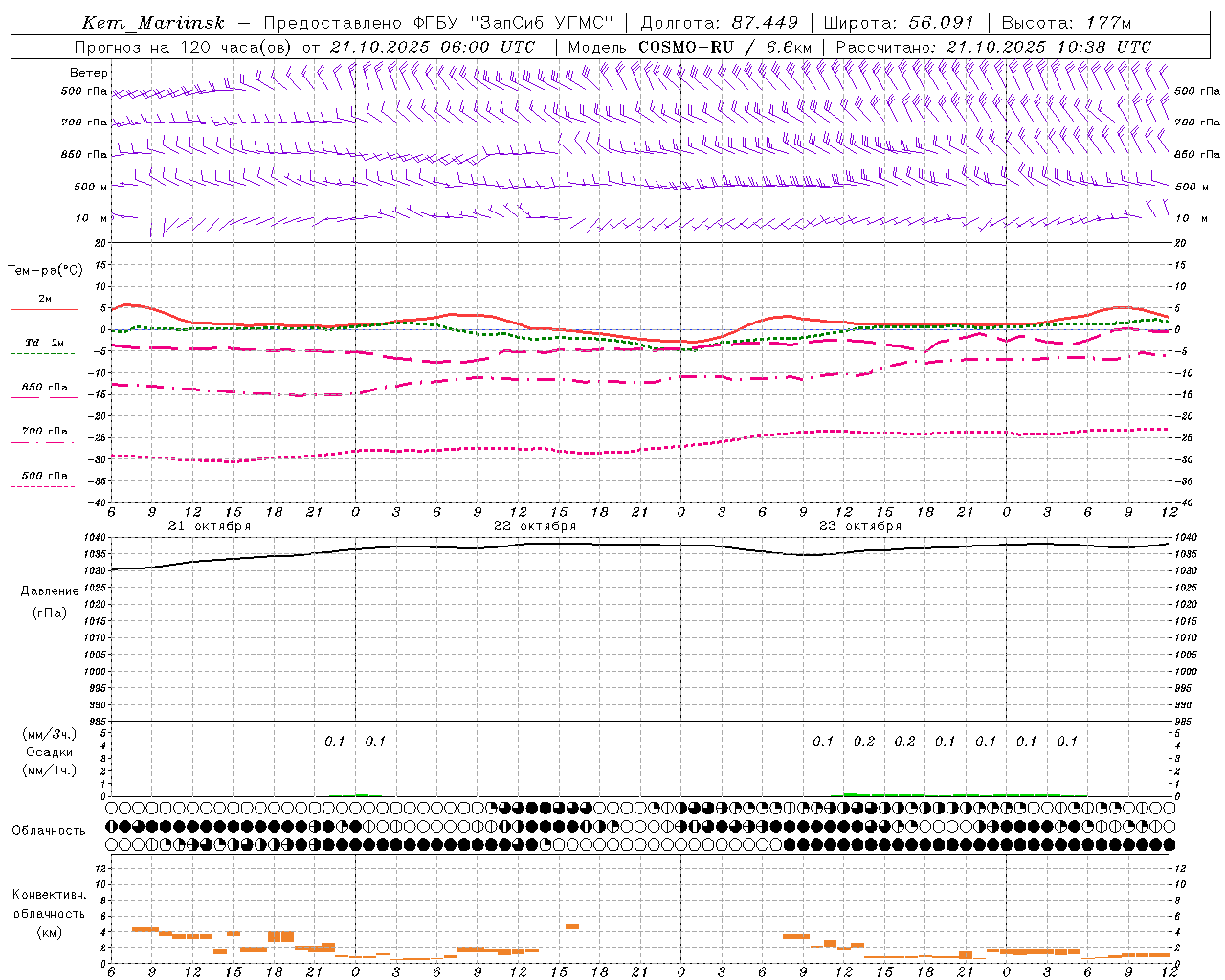Click 'Рассчитано: 21.10.2025 10:38 UTC' text

[x=993, y=47]
